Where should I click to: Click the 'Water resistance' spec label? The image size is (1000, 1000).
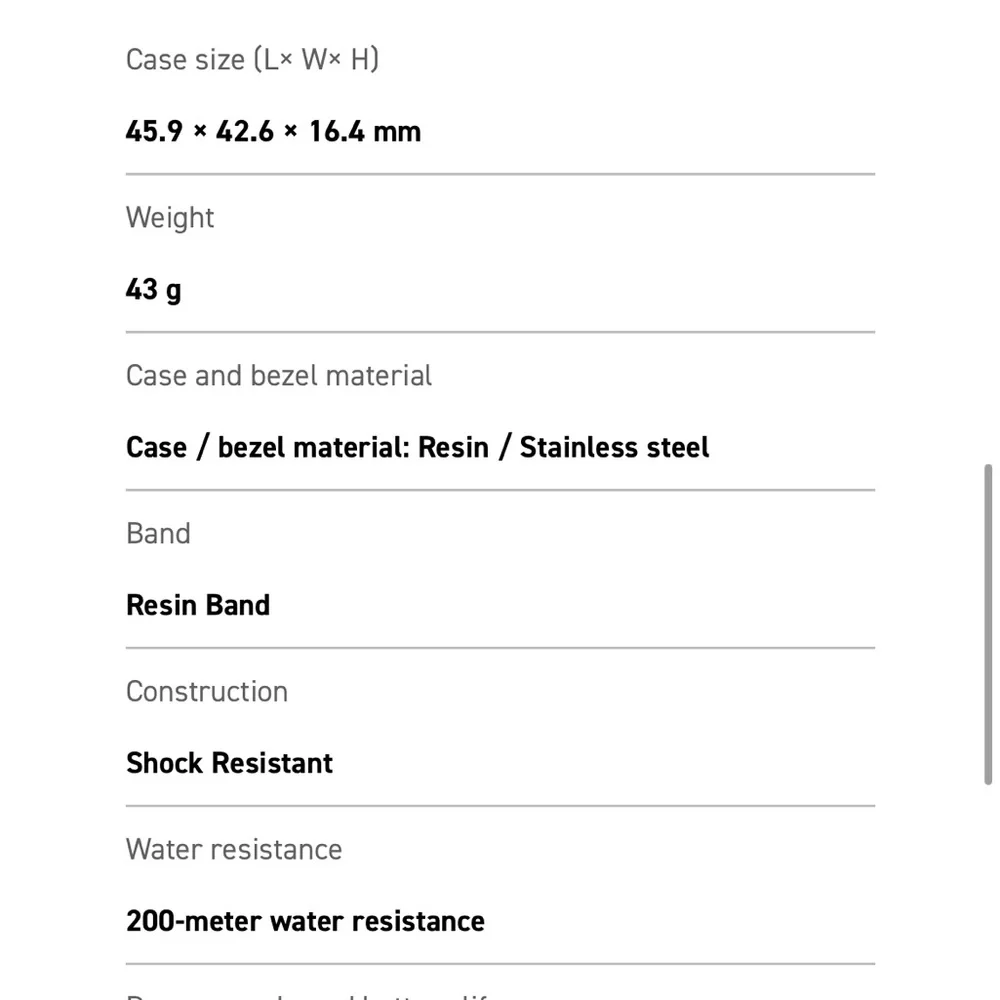234,850
